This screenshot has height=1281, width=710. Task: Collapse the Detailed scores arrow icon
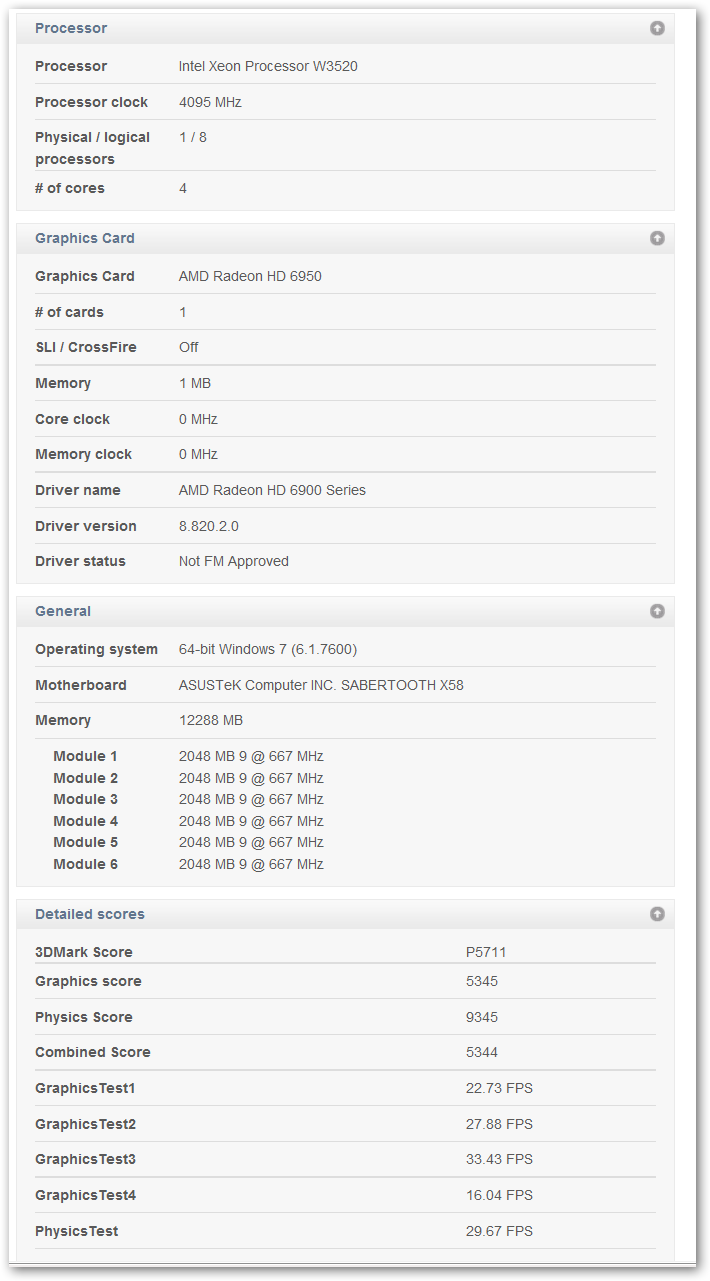[657, 914]
